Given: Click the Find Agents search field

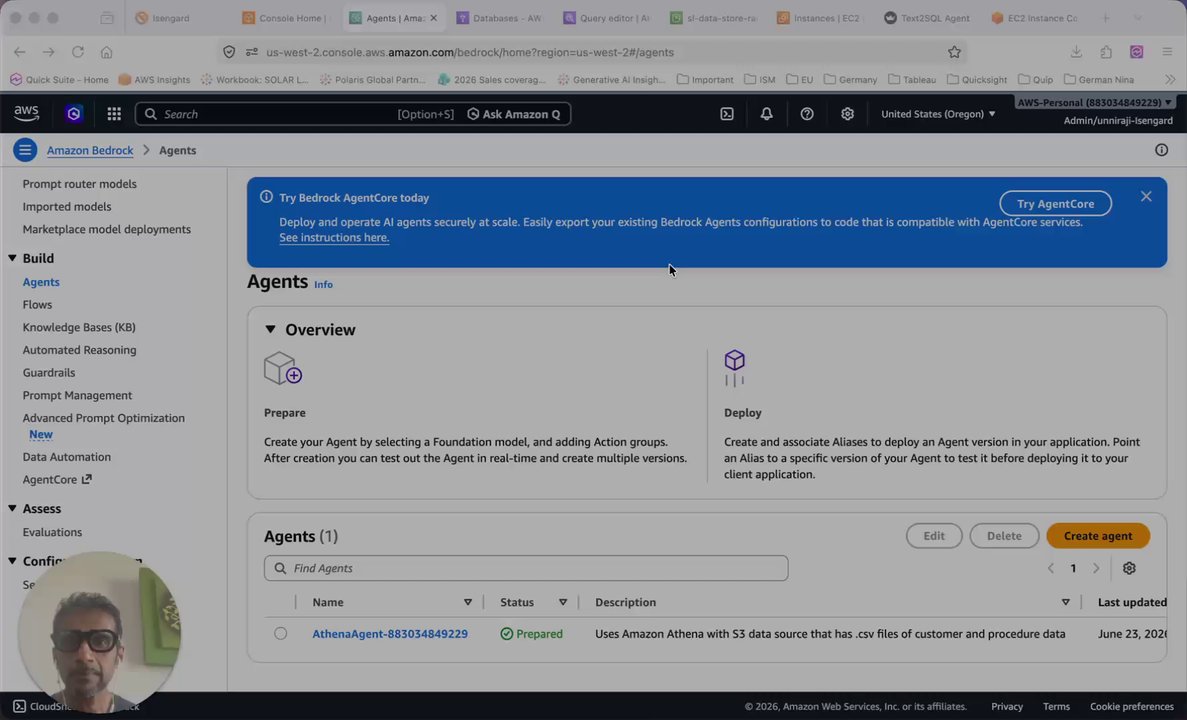Looking at the screenshot, I should coord(526,568).
